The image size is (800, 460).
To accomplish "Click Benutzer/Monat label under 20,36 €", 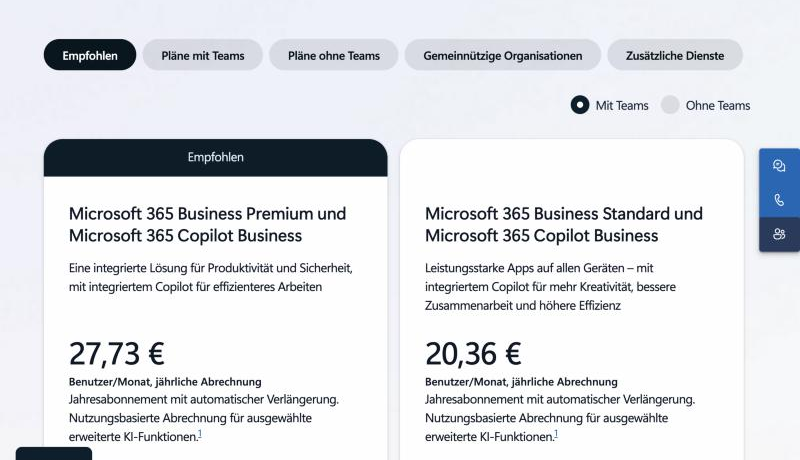I will pos(521,381).
